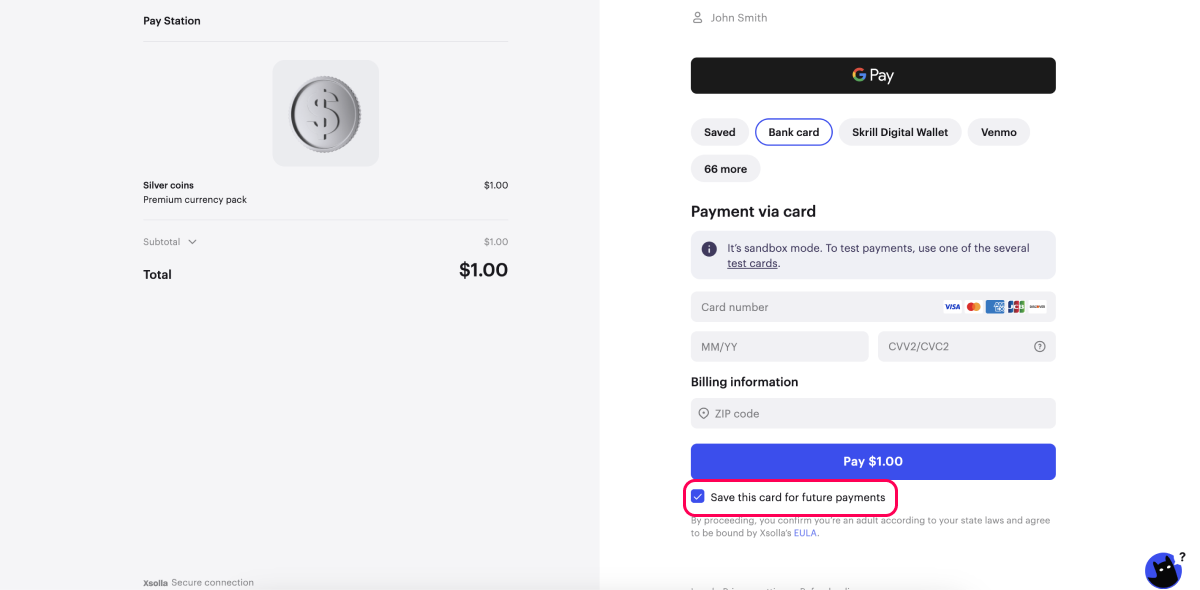
Task: Expand the Subtotal chevron
Action: click(193, 242)
